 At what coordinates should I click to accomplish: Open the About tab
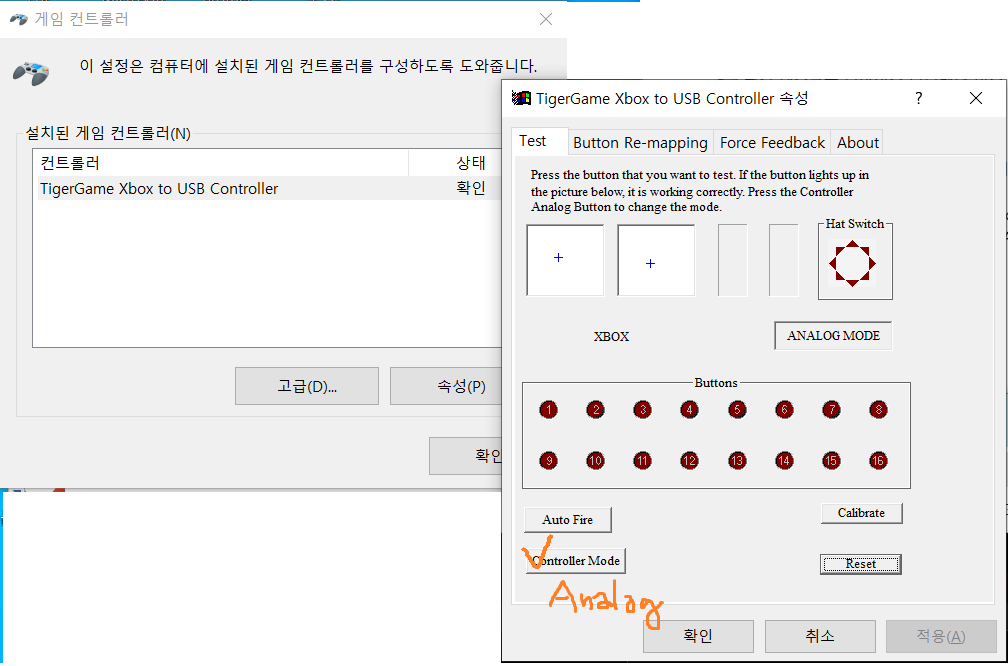pyautogui.click(x=858, y=143)
